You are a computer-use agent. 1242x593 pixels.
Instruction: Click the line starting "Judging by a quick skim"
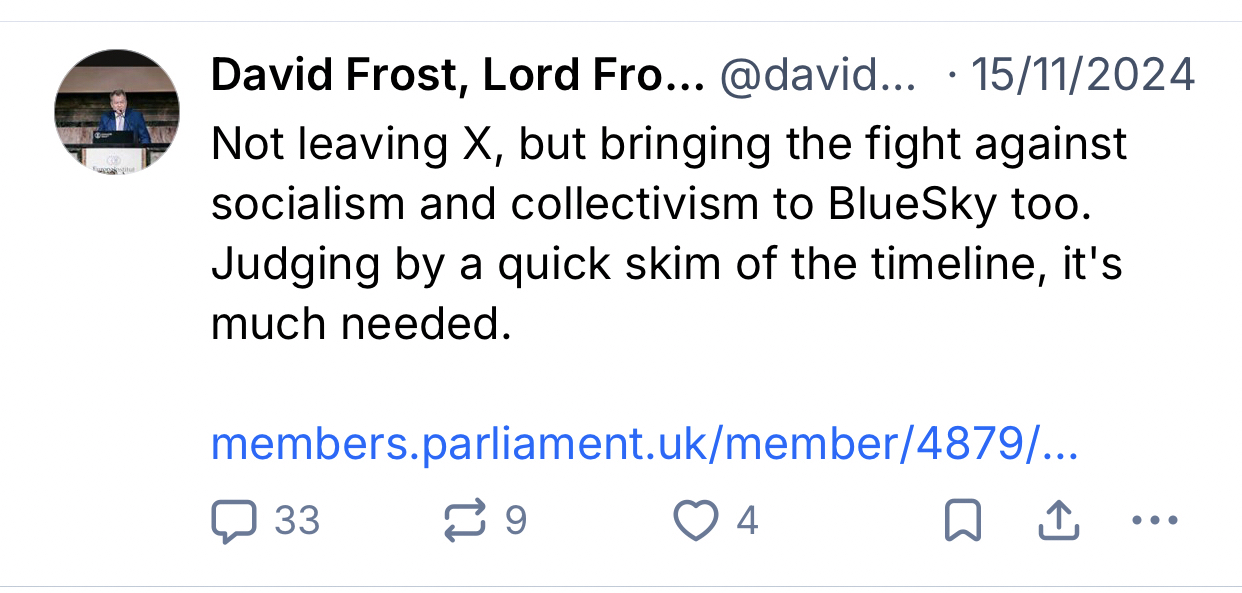[666, 264]
